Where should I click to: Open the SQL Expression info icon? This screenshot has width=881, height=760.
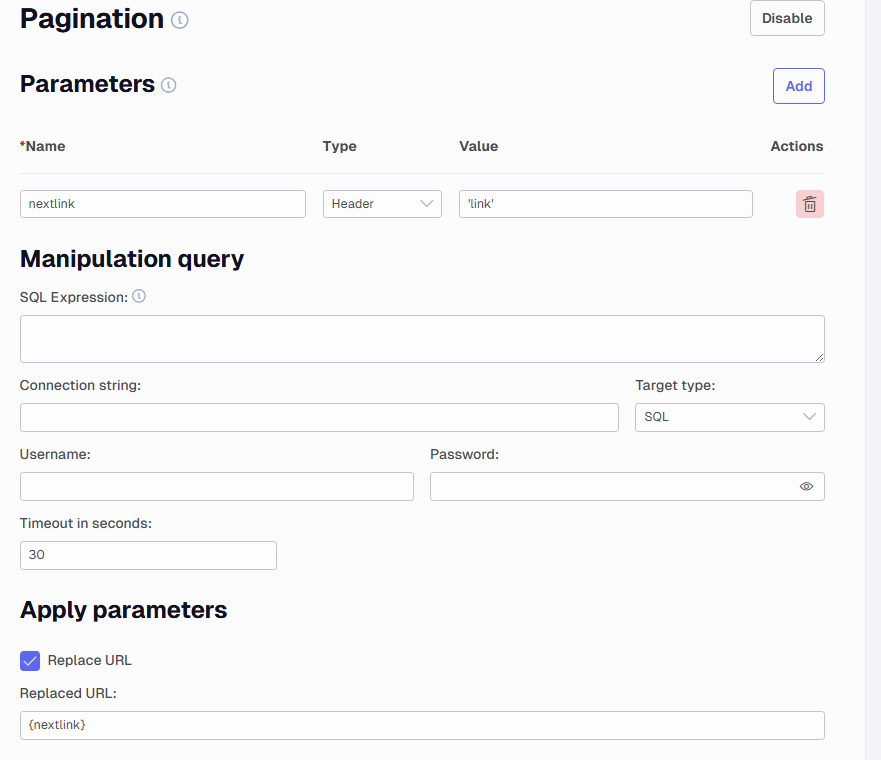click(139, 296)
